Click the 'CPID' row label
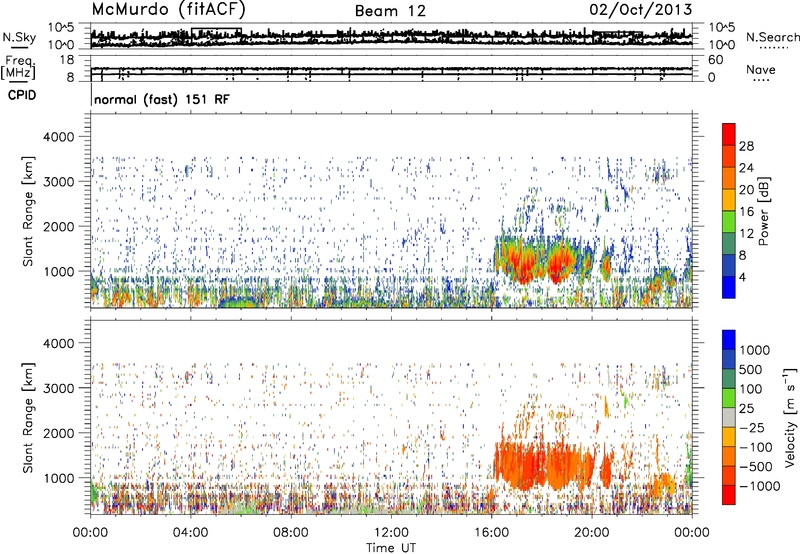 click(x=22, y=95)
